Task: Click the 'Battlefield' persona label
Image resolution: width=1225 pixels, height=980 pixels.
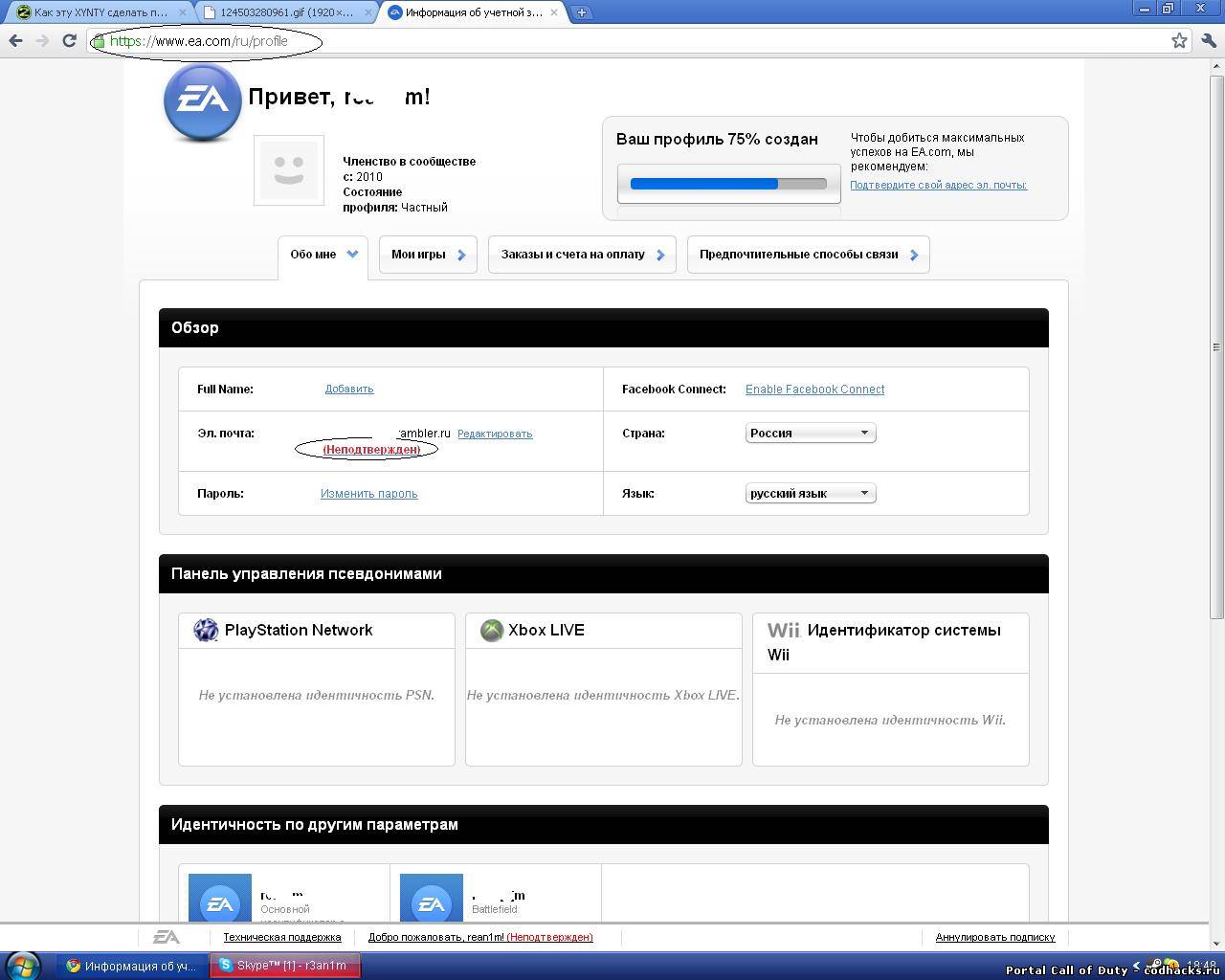Action: point(495,909)
